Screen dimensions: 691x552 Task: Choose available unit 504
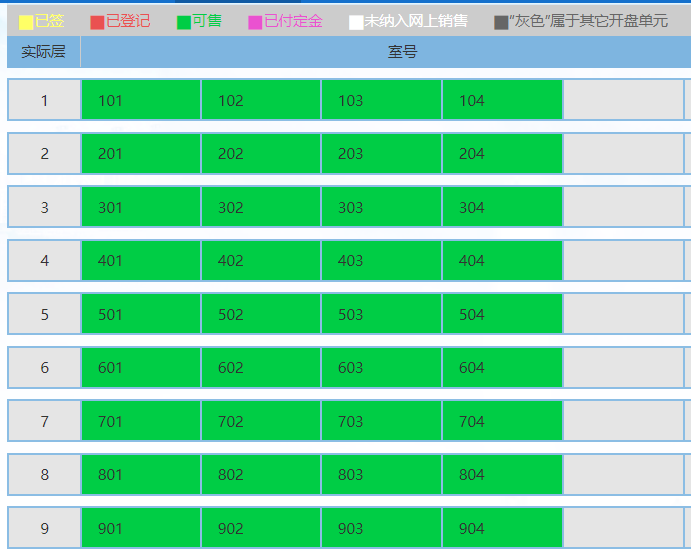(502, 314)
